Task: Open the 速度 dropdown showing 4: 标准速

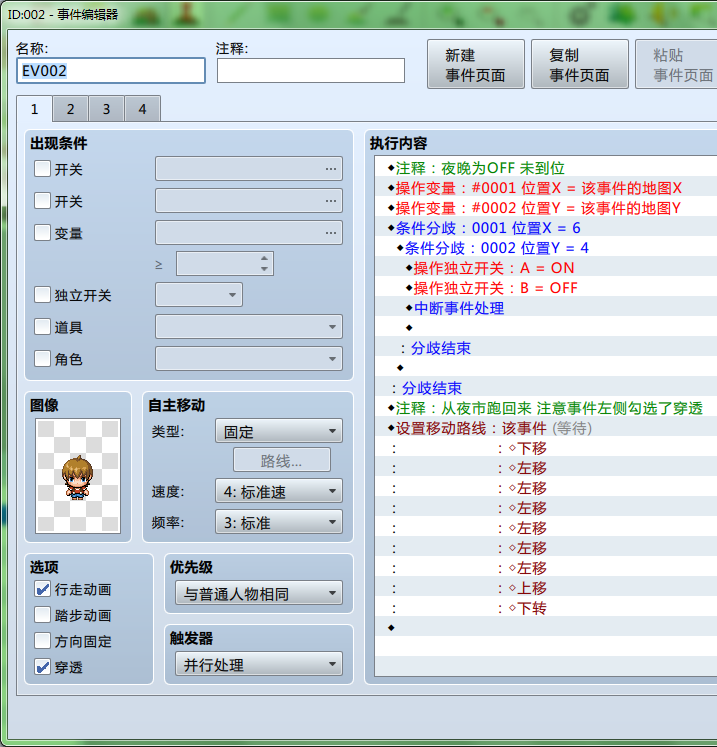Action: point(279,491)
